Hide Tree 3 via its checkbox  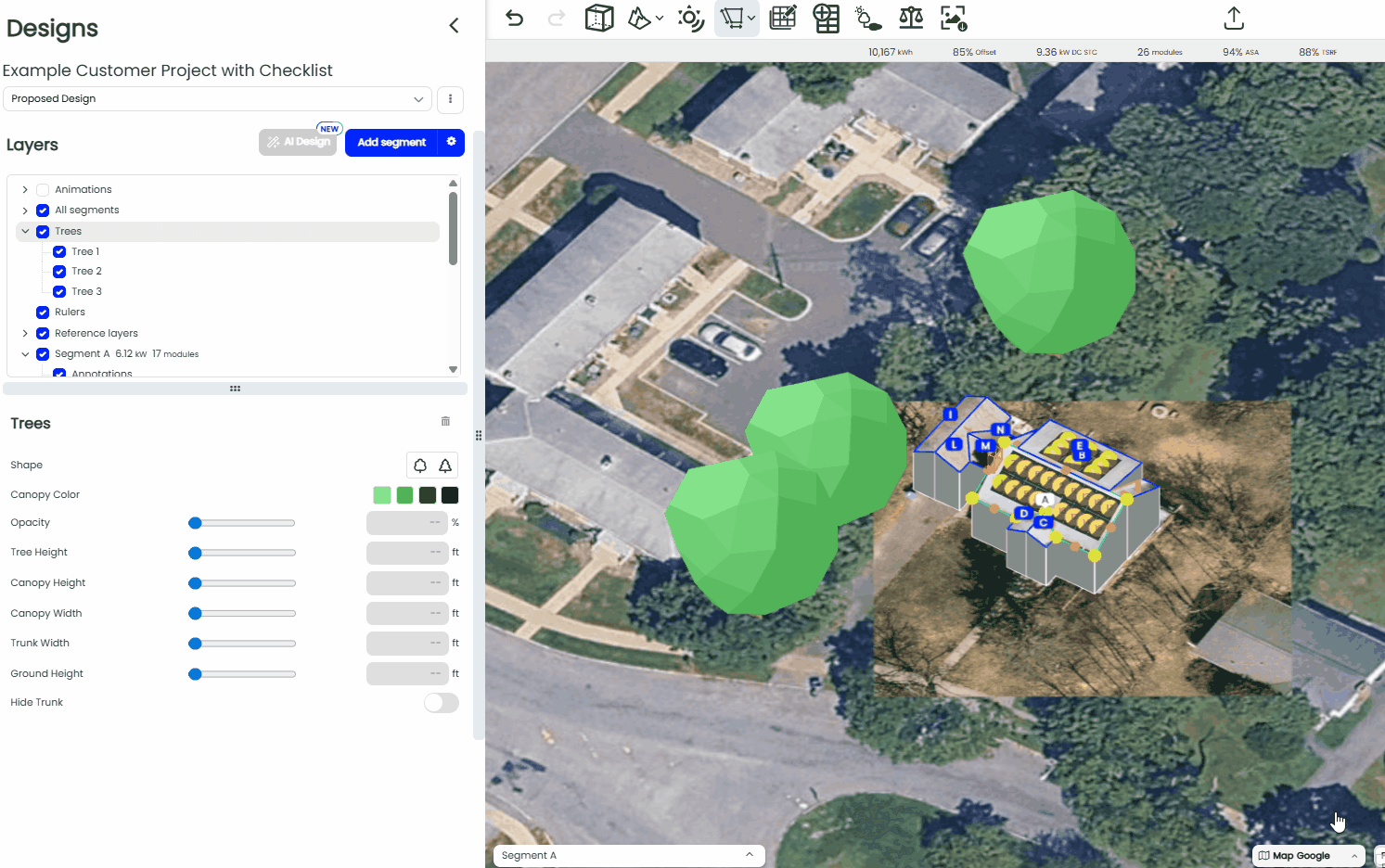59,291
